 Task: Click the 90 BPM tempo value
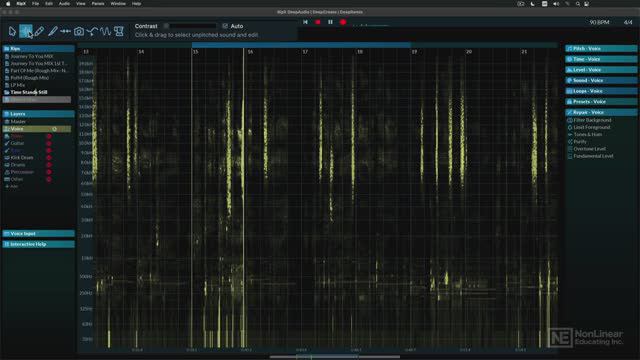tap(599, 22)
